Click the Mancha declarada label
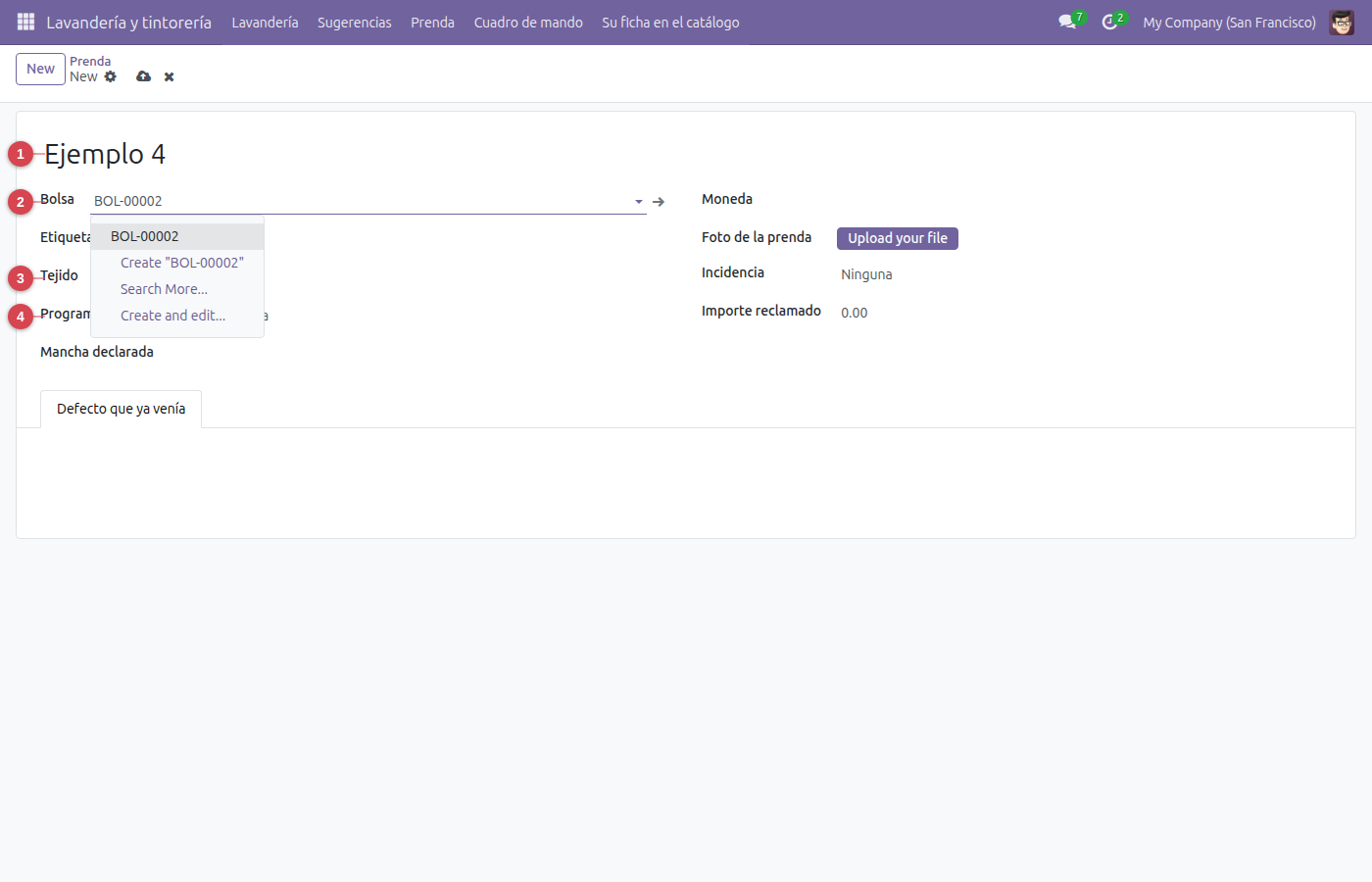The image size is (1372, 882). point(97,352)
